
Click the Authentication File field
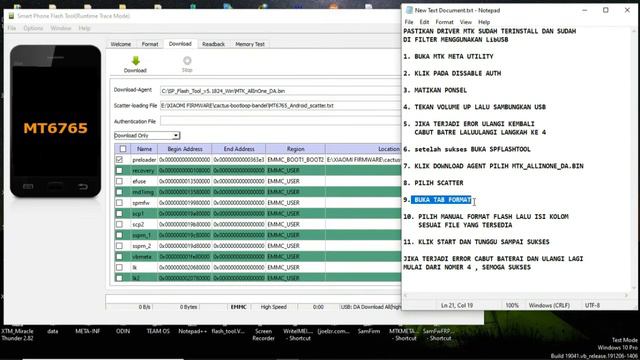pos(280,121)
